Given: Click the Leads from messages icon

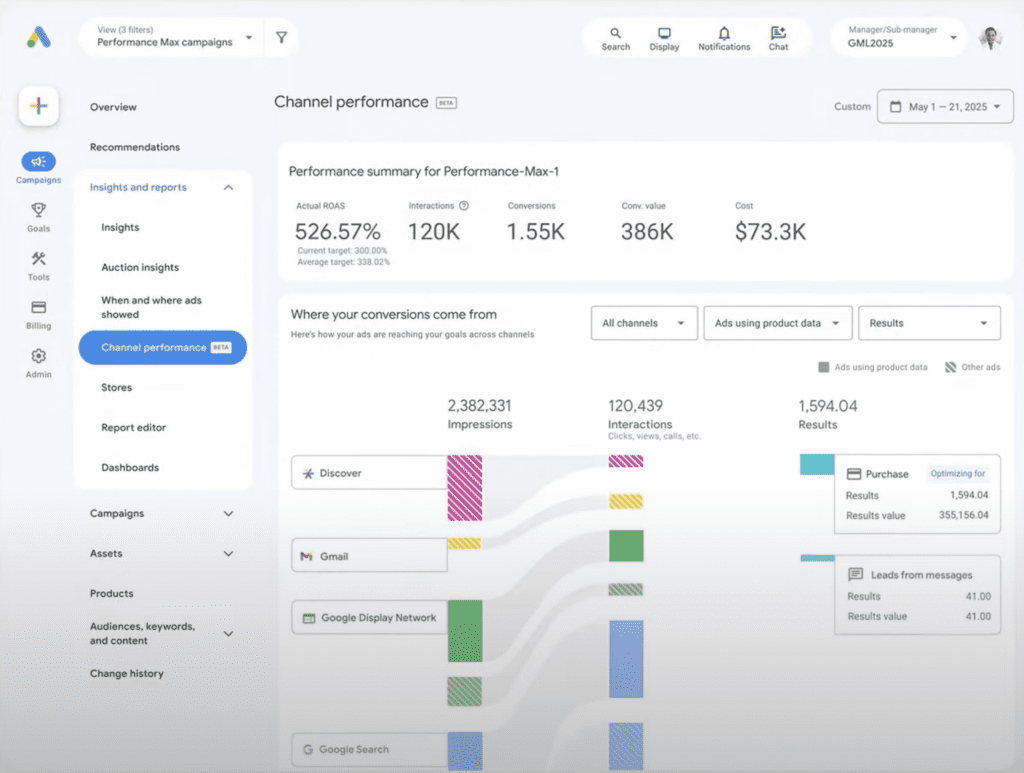Looking at the screenshot, I should point(855,575).
